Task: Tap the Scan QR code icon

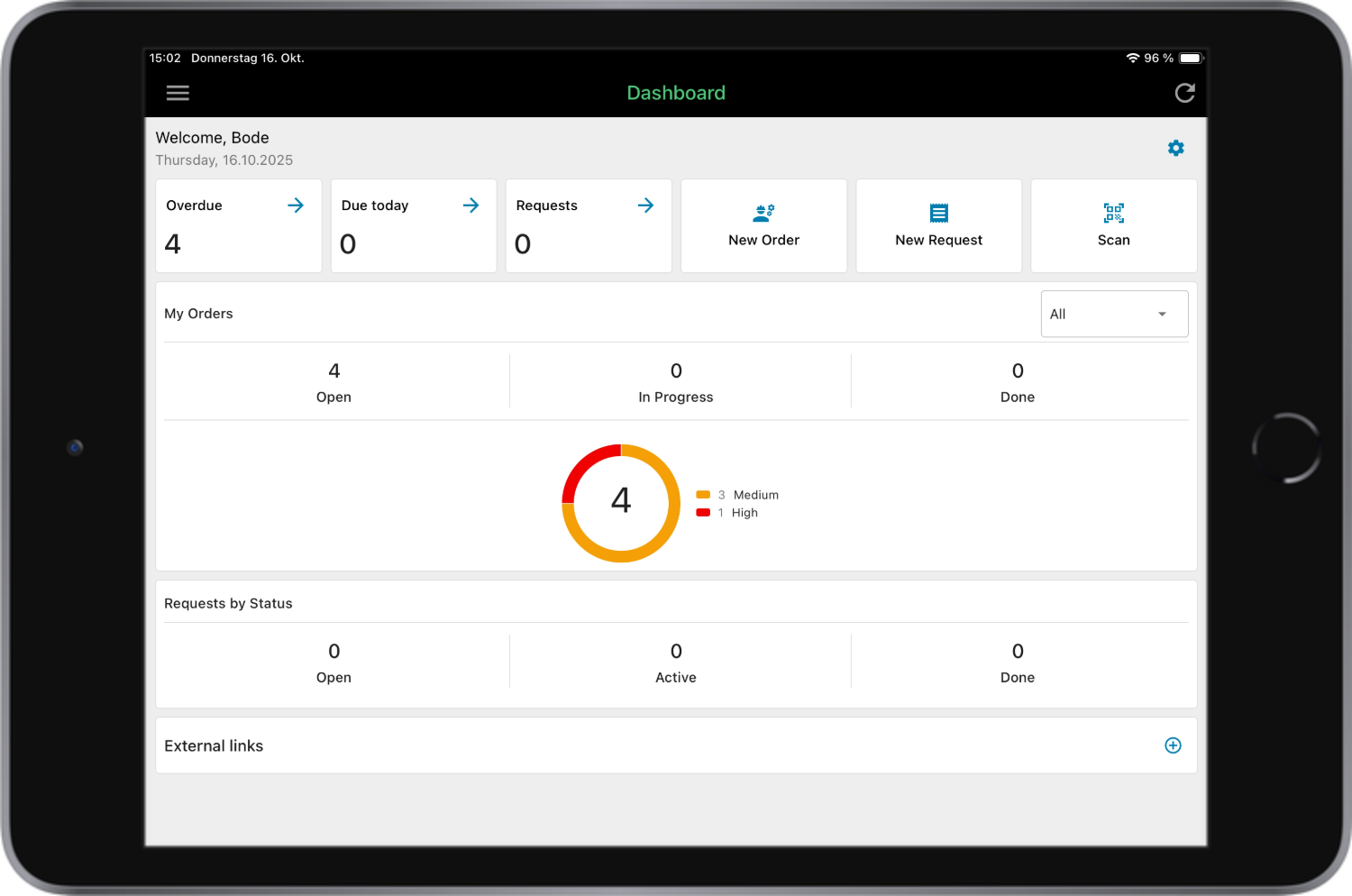Action: [x=1113, y=214]
